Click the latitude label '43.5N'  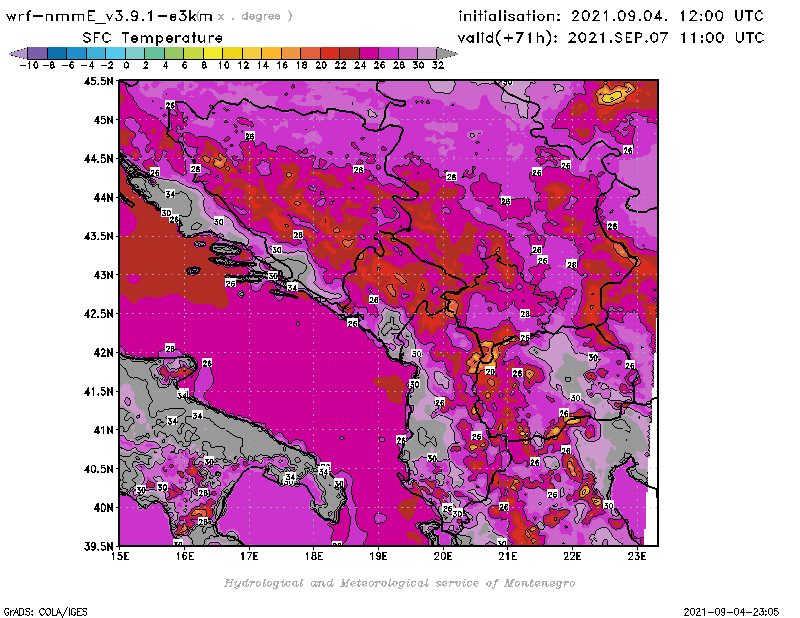tap(98, 236)
